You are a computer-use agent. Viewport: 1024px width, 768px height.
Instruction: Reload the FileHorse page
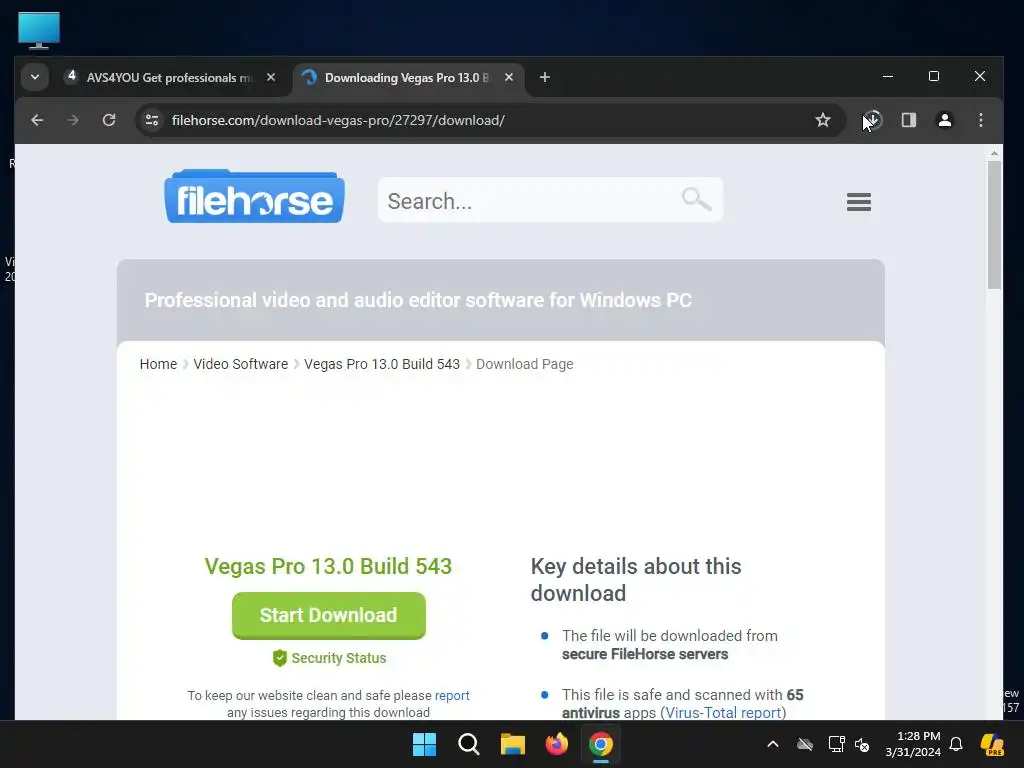[x=109, y=120]
